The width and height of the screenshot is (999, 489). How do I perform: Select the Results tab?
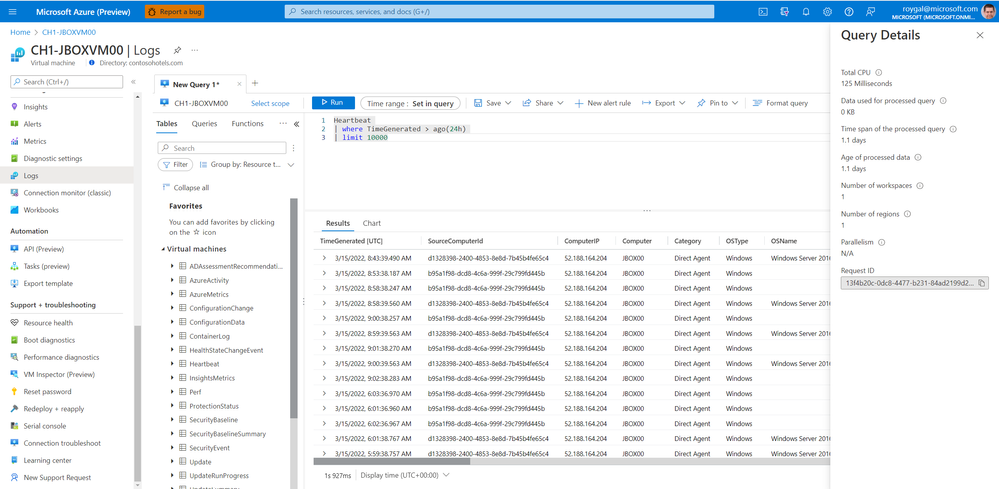click(x=338, y=223)
